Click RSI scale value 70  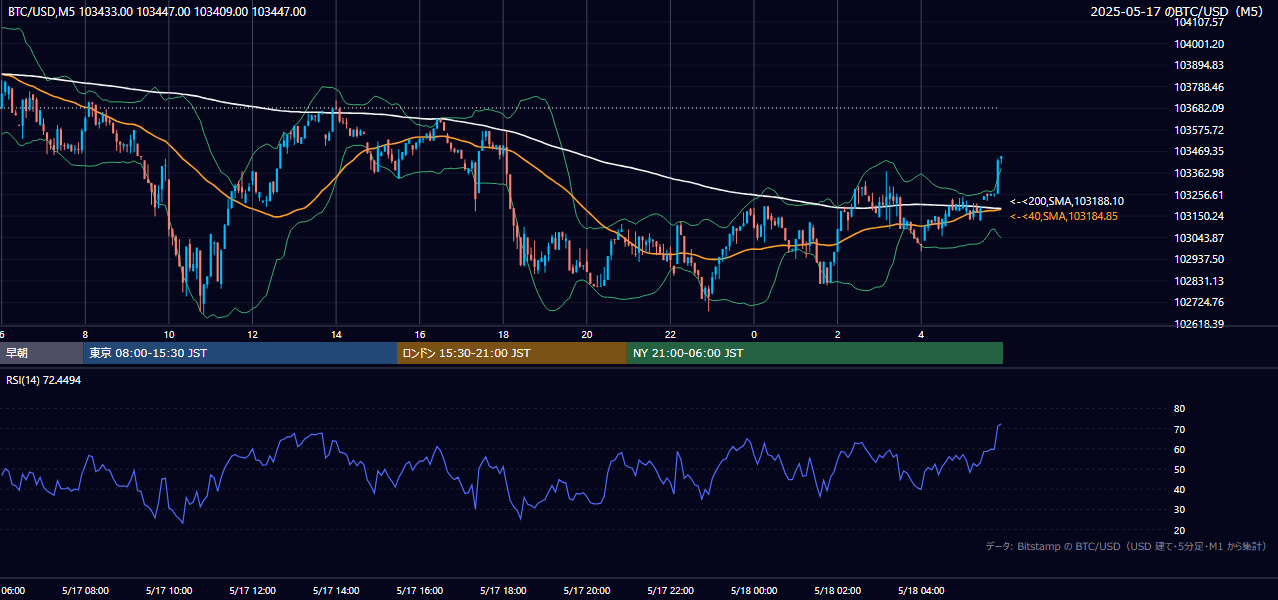pyautogui.click(x=1179, y=430)
